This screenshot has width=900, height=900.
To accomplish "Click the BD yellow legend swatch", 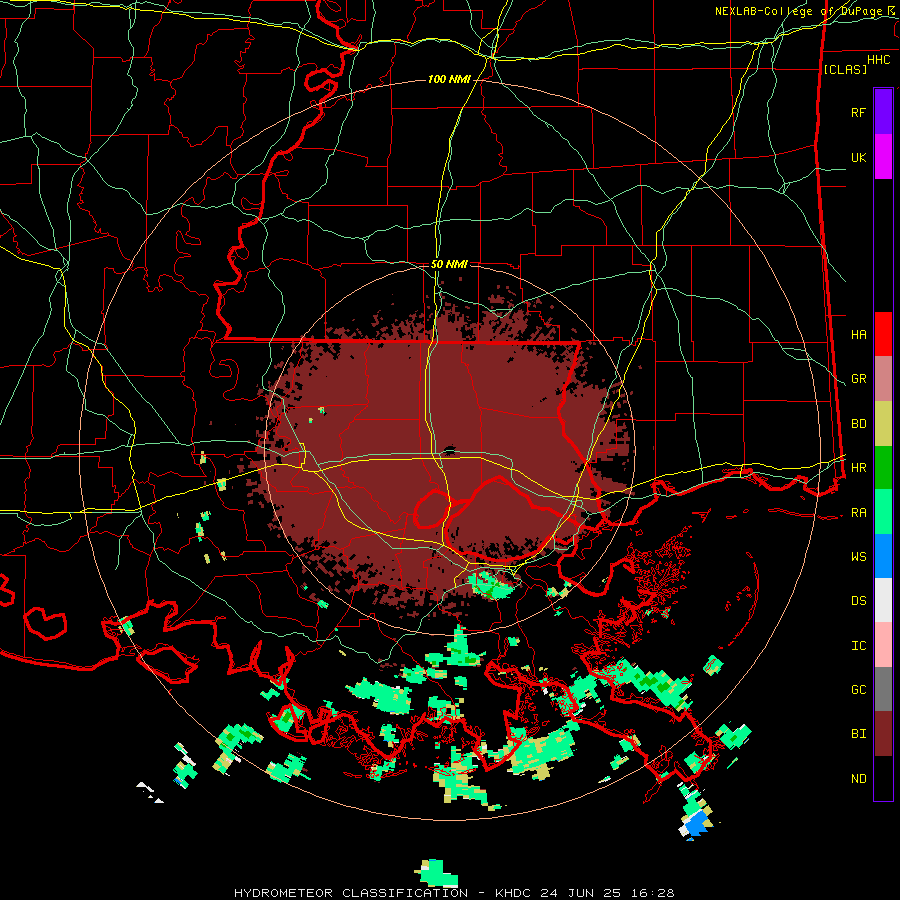I will 883,424.
